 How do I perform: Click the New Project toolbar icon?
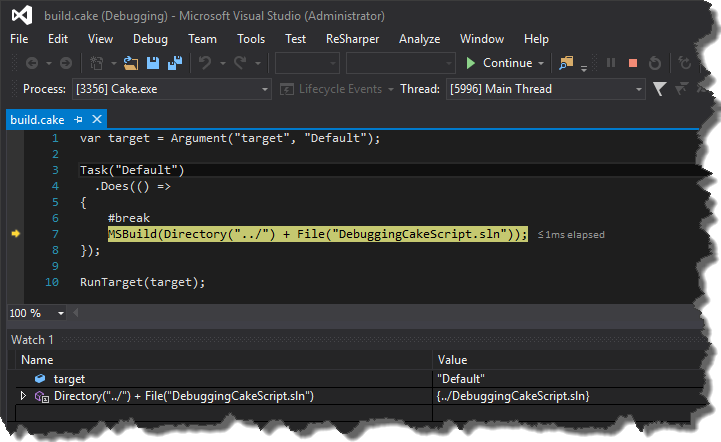click(96, 63)
